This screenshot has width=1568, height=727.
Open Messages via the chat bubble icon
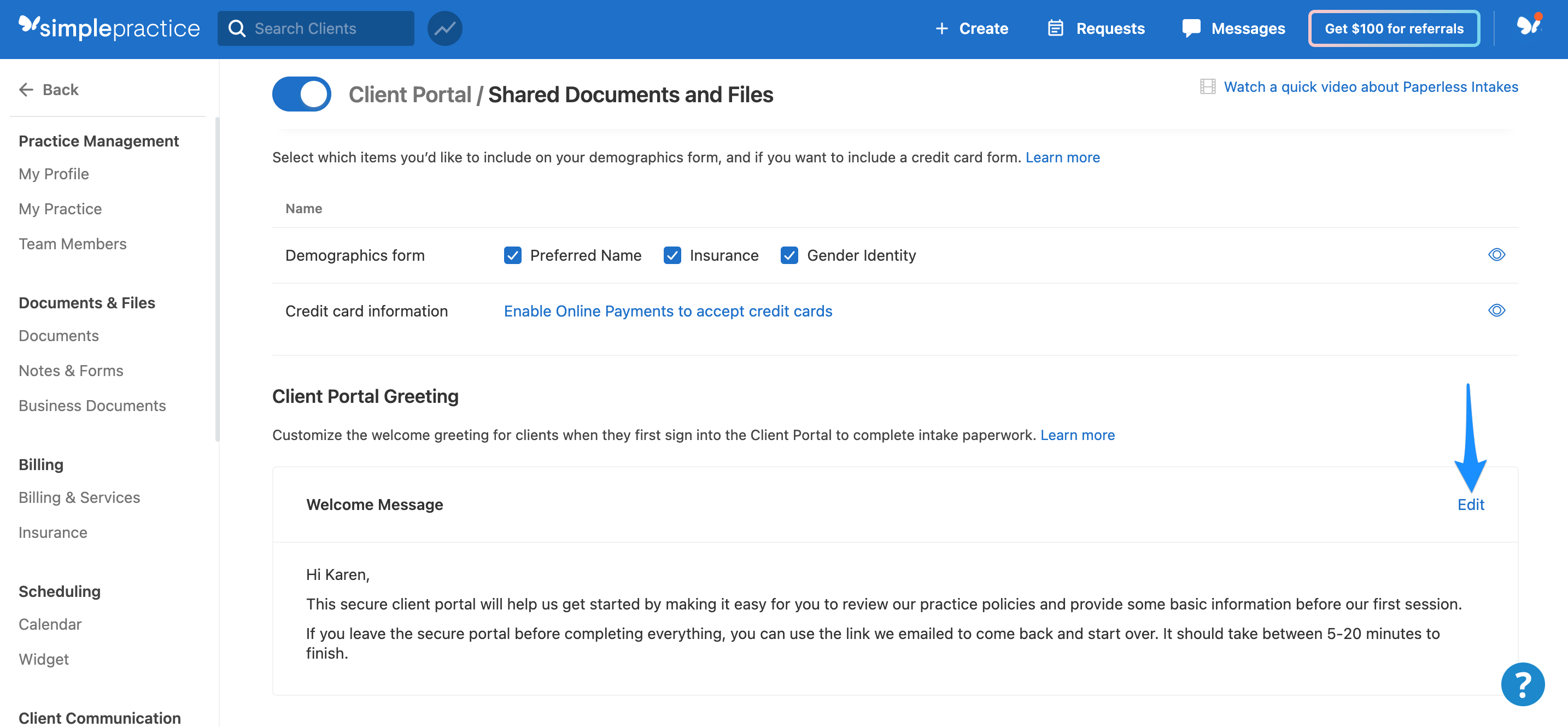[1191, 27]
